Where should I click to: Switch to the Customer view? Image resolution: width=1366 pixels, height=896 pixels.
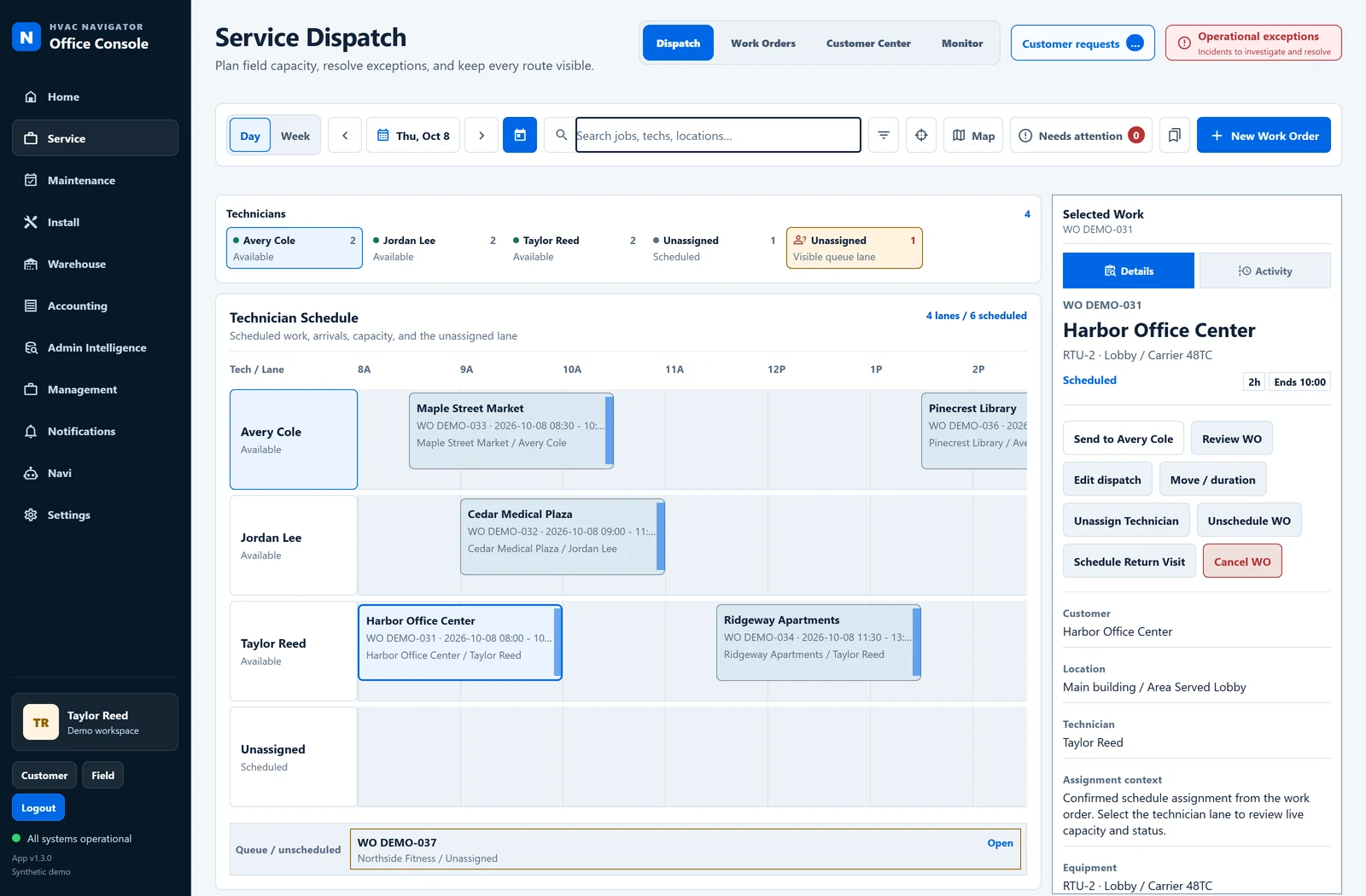click(x=44, y=776)
